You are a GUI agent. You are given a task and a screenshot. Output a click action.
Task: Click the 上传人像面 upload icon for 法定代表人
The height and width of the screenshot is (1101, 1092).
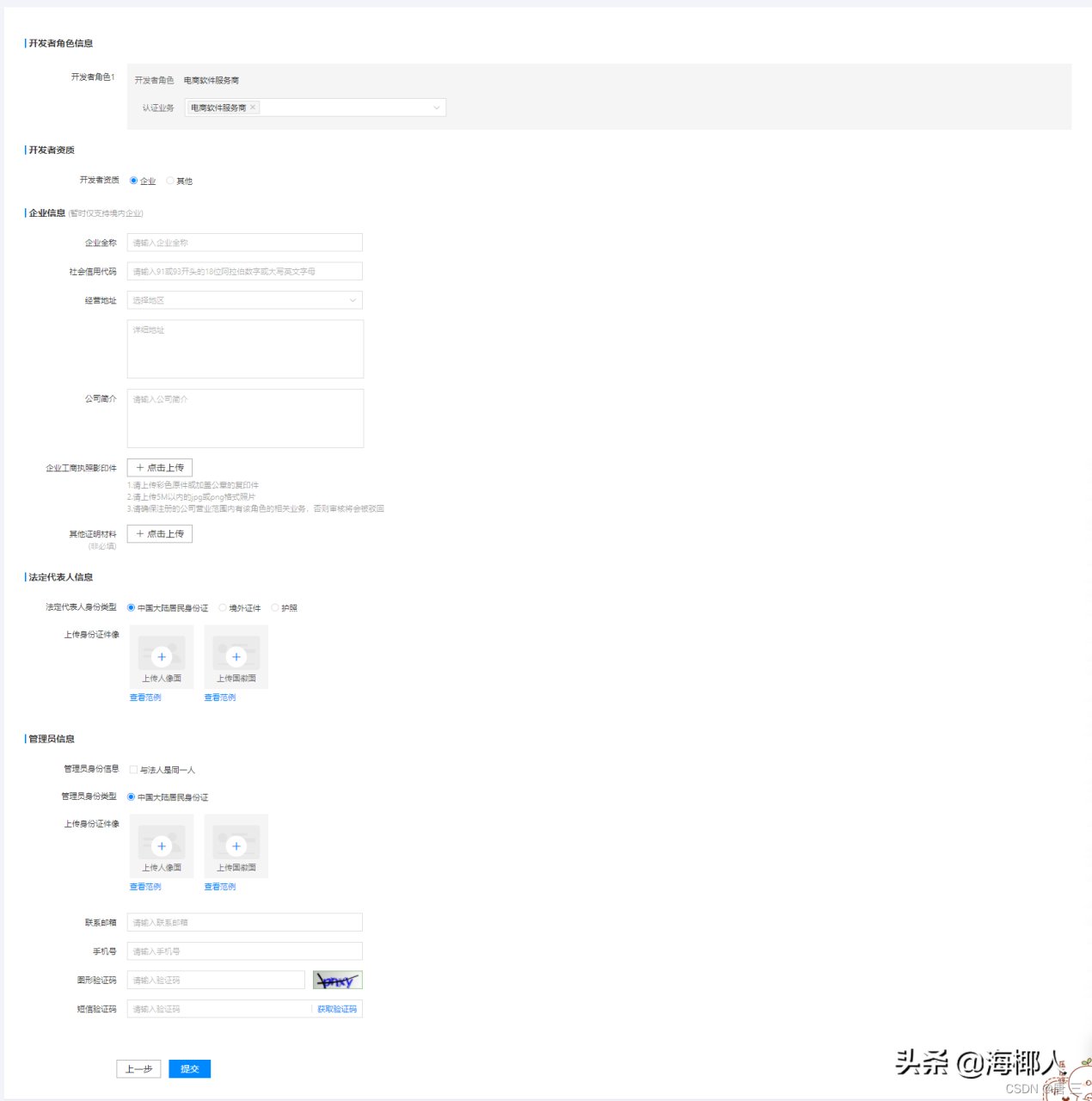161,656
